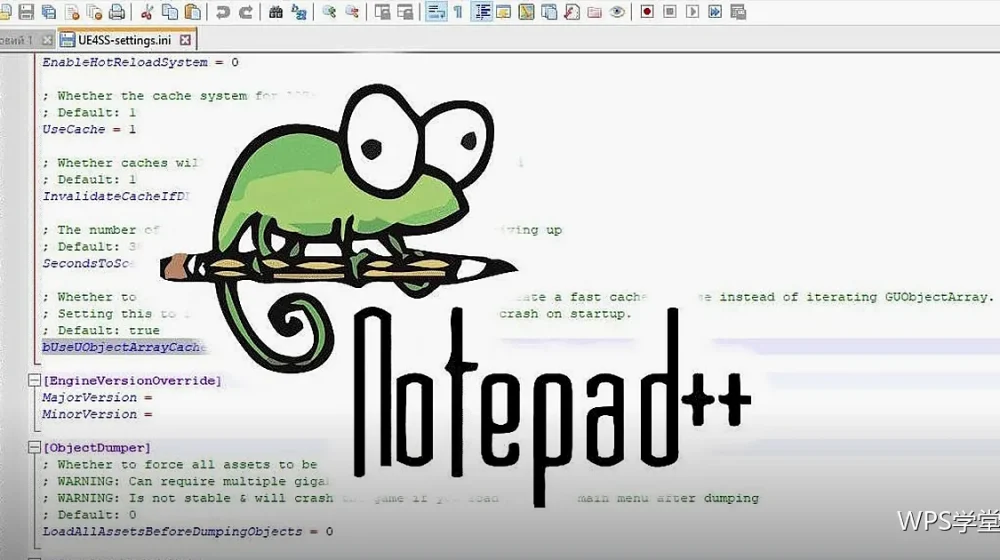Viewport: 1000px width, 560px height.
Task: Click the '[EngineVersionOverride]' section header
Action: tap(132, 380)
